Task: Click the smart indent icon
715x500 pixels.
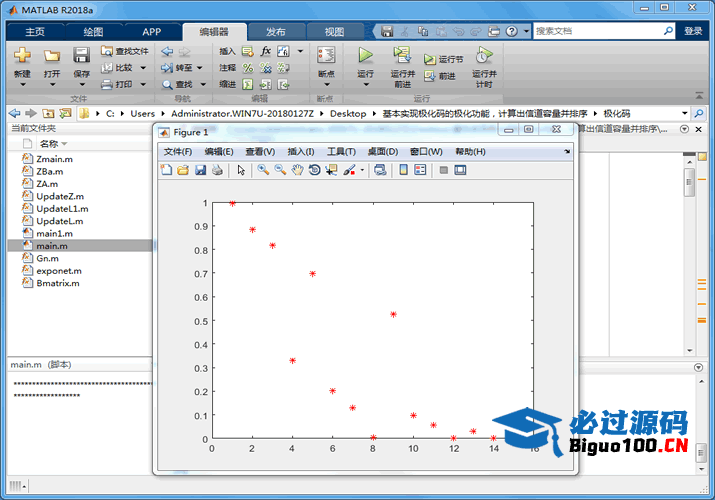Action: pos(248,84)
